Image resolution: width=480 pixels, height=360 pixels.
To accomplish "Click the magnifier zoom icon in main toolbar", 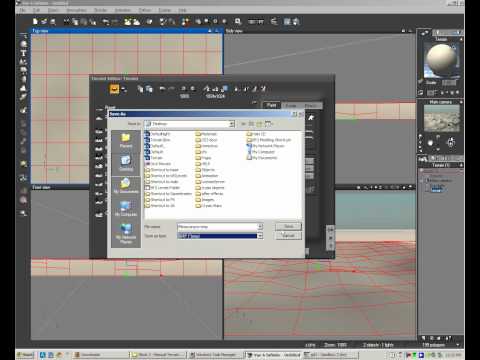I will 238,22.
